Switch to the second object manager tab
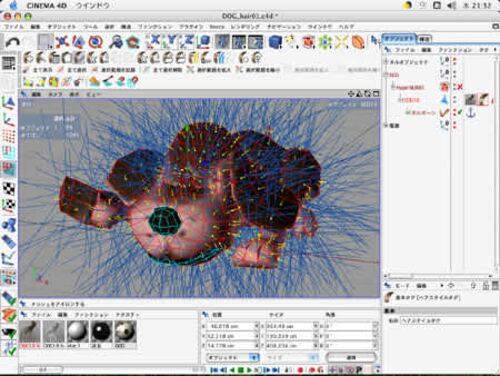Viewport: 500px width, 376px height. [424, 39]
